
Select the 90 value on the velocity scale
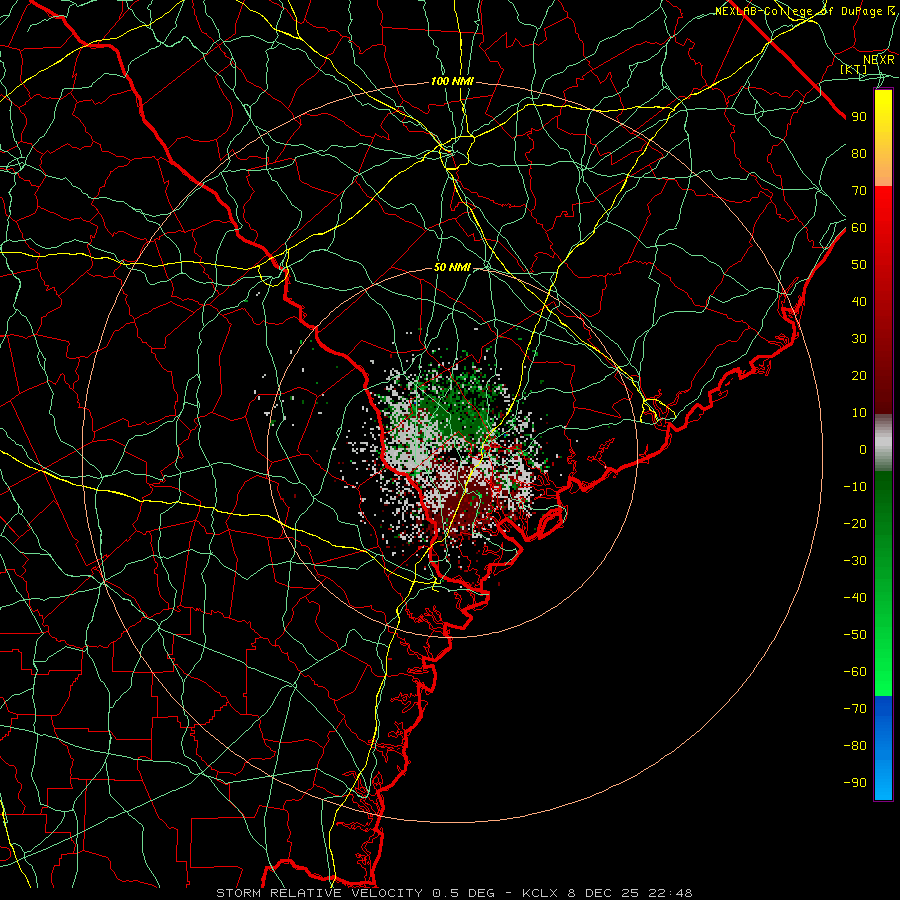click(859, 117)
